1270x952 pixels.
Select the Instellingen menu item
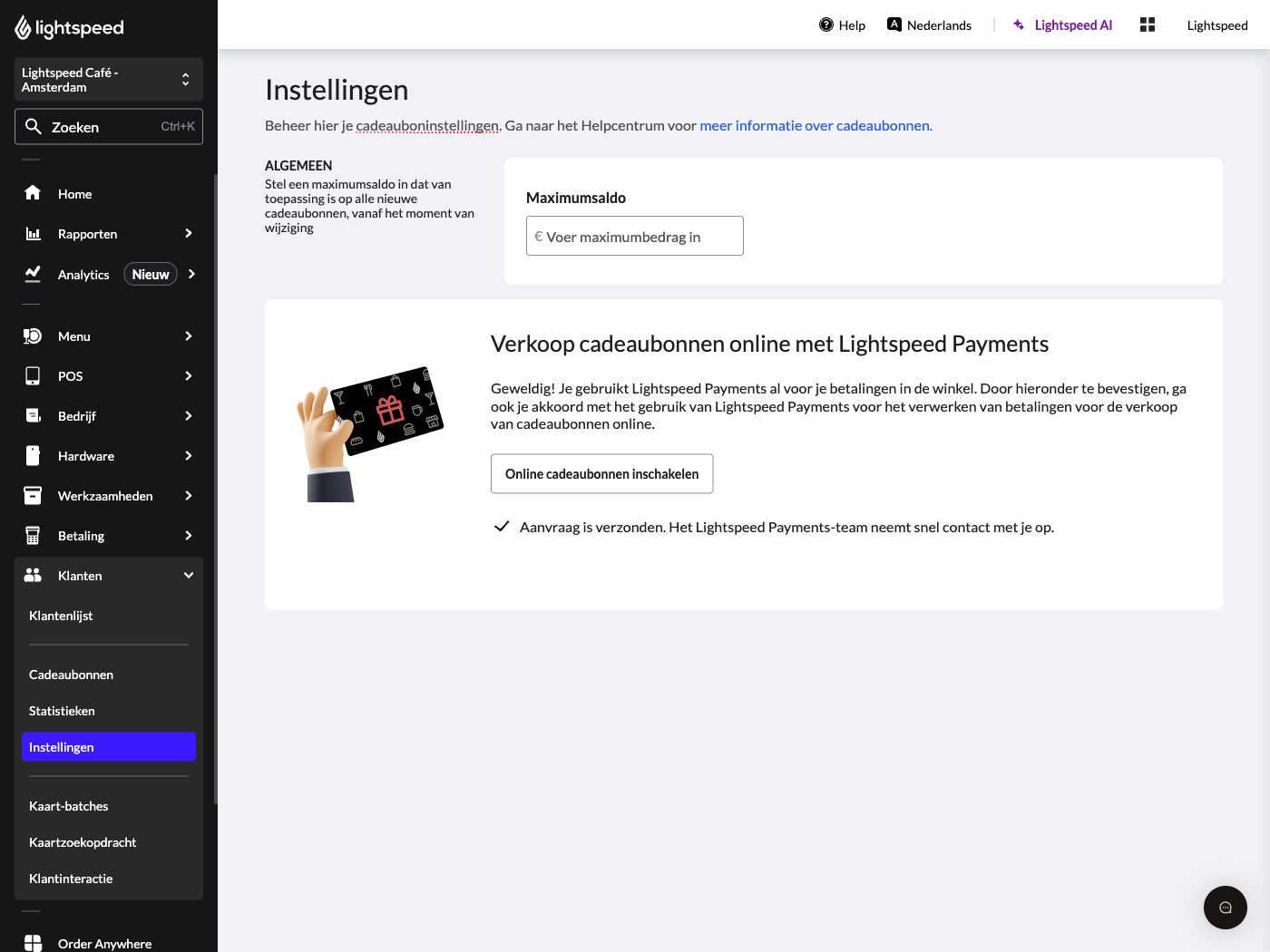click(109, 747)
